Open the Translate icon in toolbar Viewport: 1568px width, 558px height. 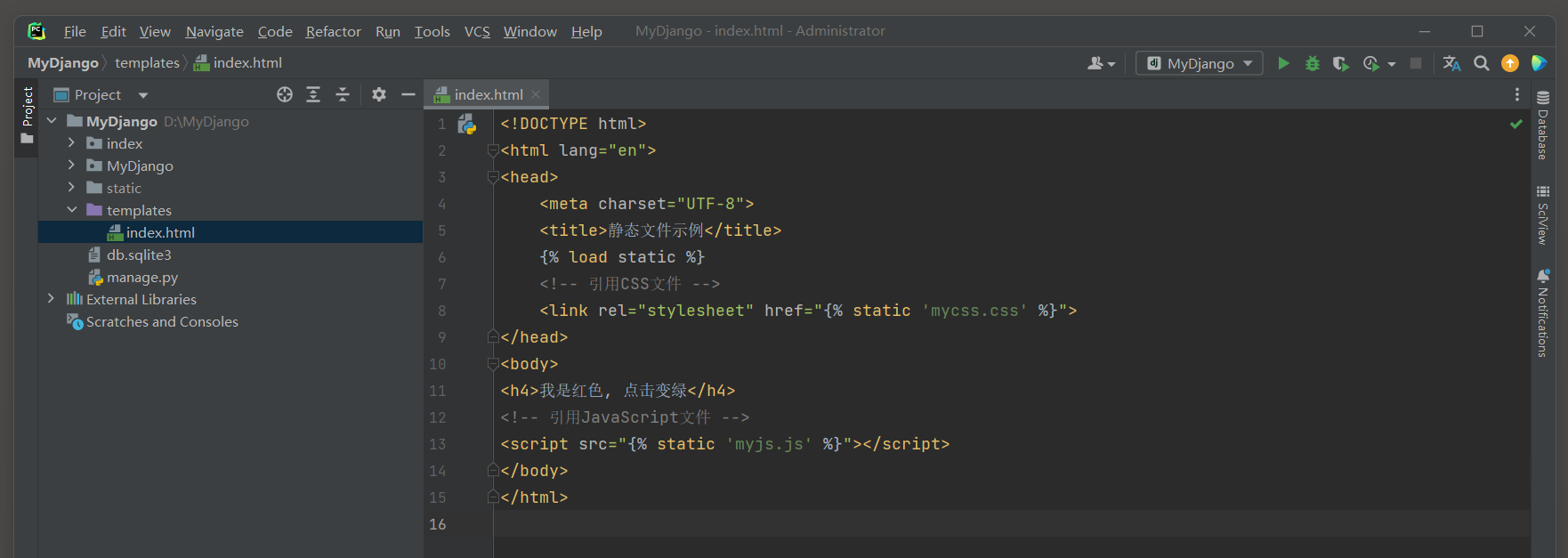coord(1452,63)
